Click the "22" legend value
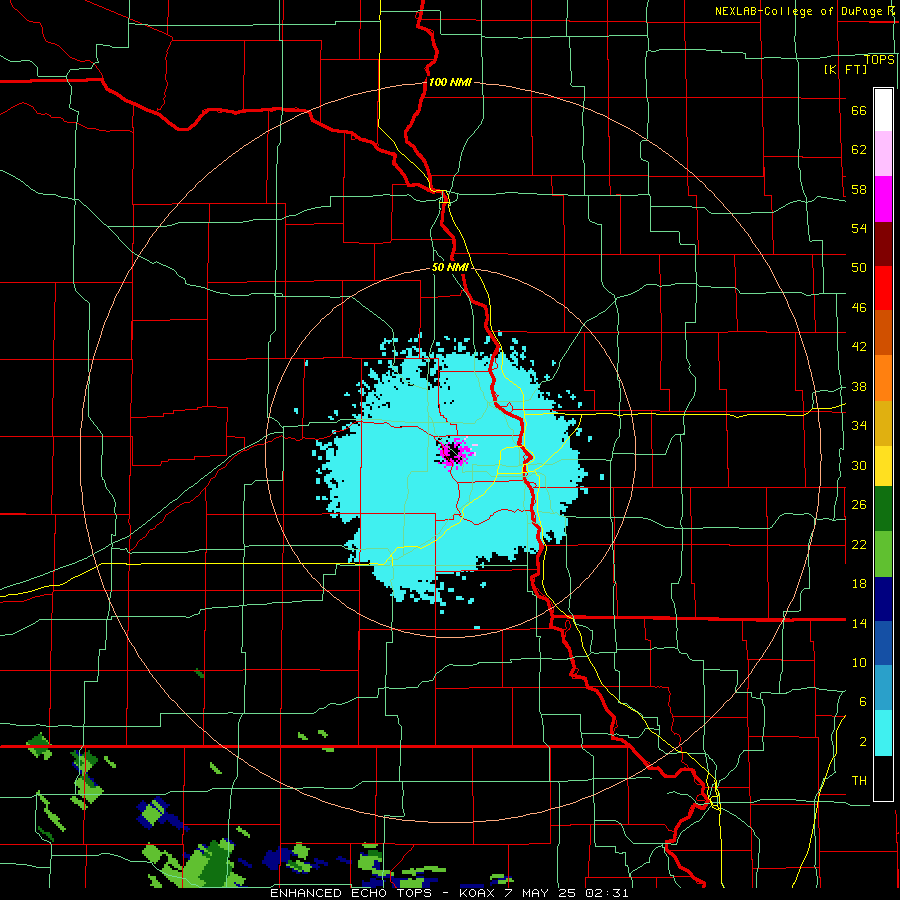The image size is (900, 900). pyautogui.click(x=859, y=544)
